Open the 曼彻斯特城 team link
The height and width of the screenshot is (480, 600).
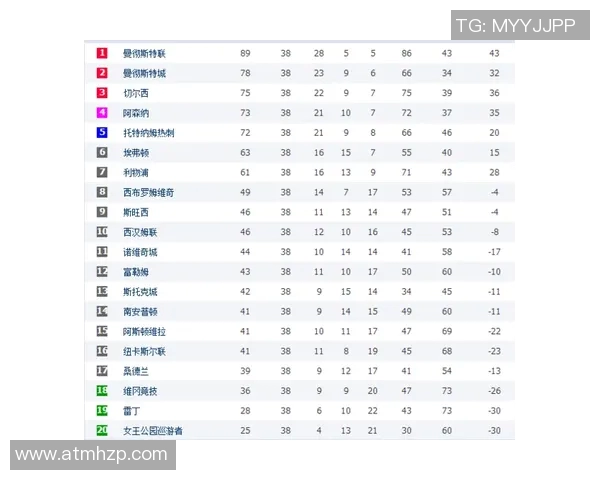[x=144, y=73]
